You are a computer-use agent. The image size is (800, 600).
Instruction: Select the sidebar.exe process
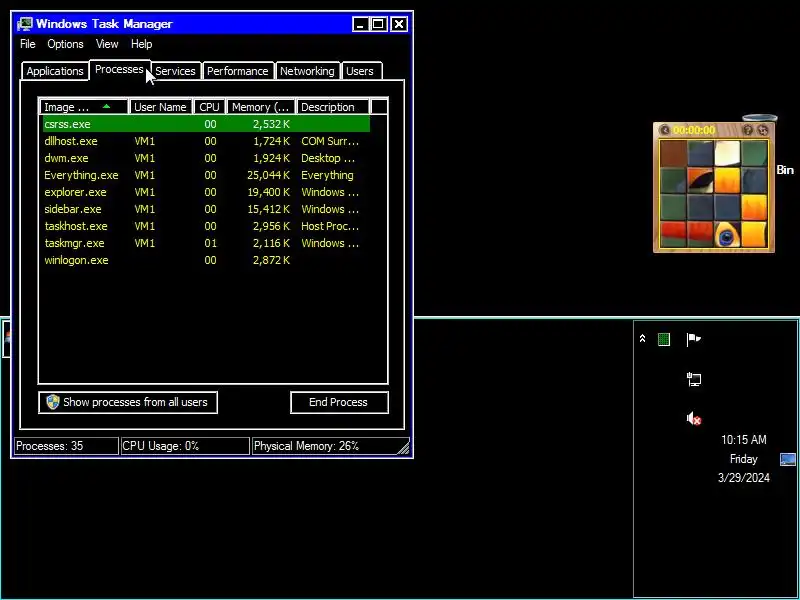pyautogui.click(x=206, y=209)
